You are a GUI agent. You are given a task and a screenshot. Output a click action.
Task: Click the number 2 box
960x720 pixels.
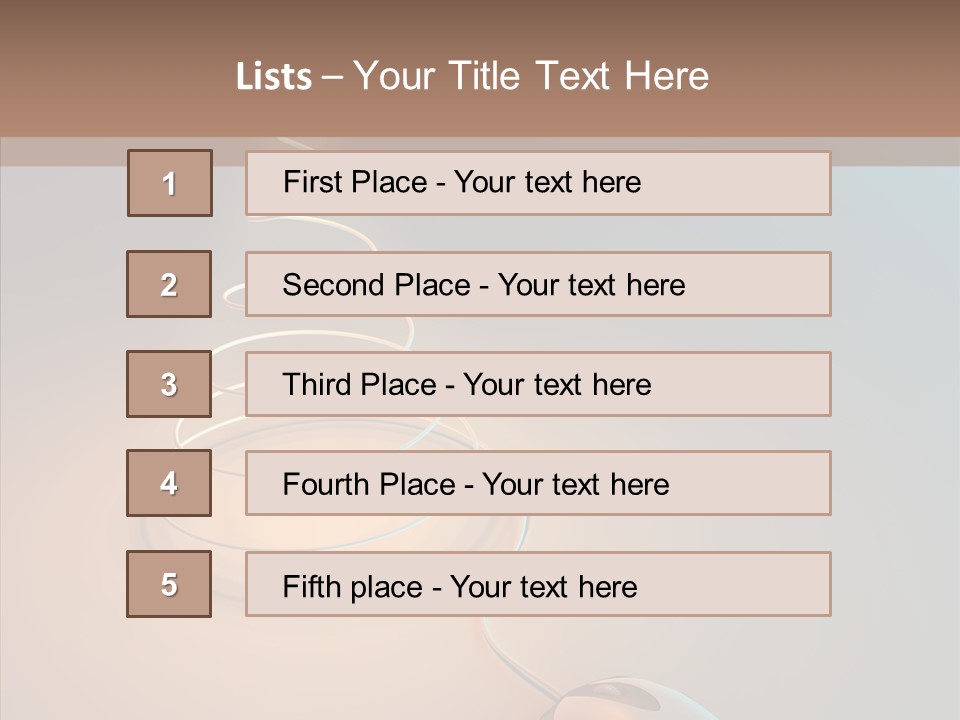169,284
